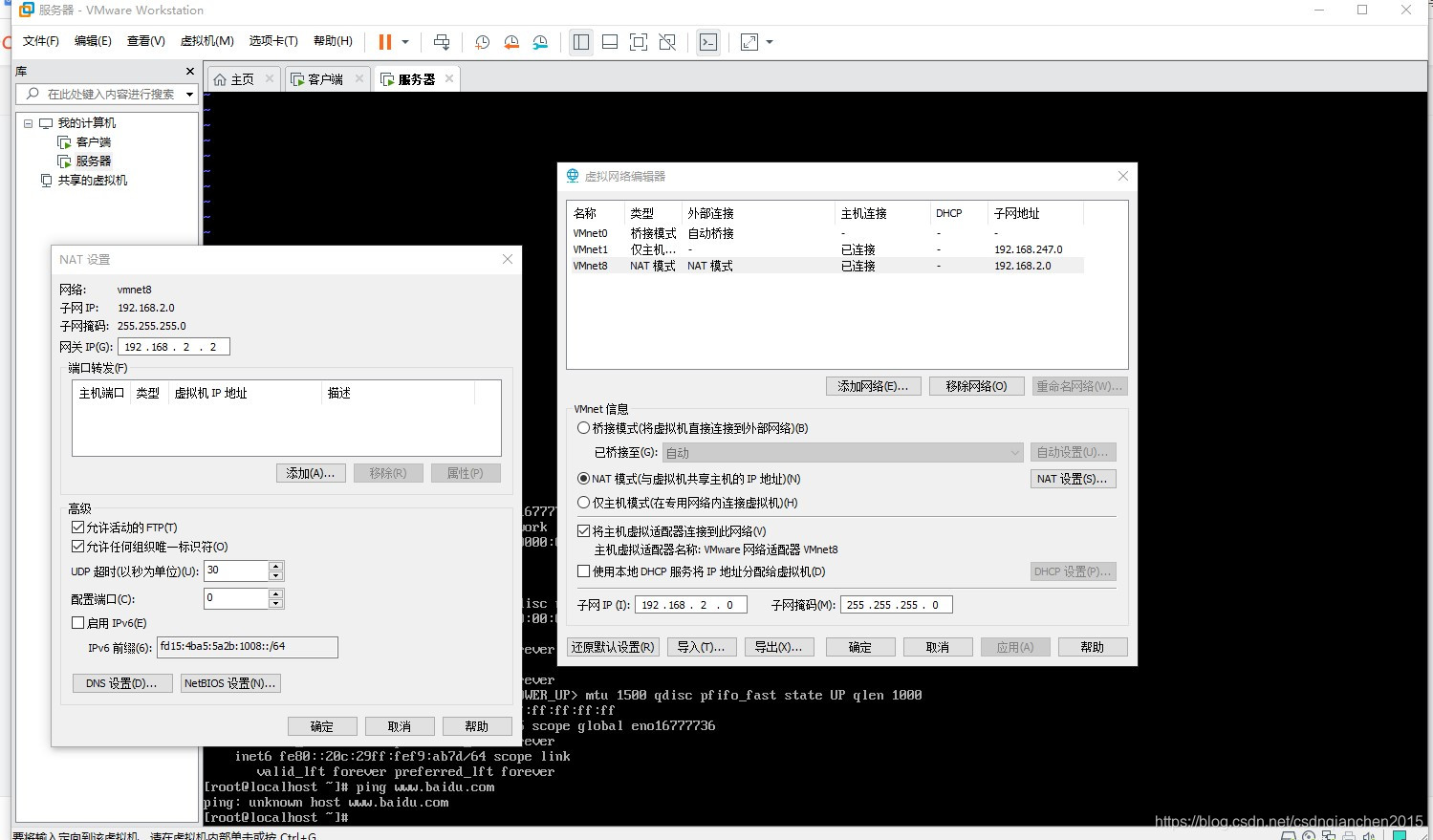Send Ctrl+Alt+Del to the virtual machine
The height and width of the screenshot is (840, 1433).
point(442,42)
